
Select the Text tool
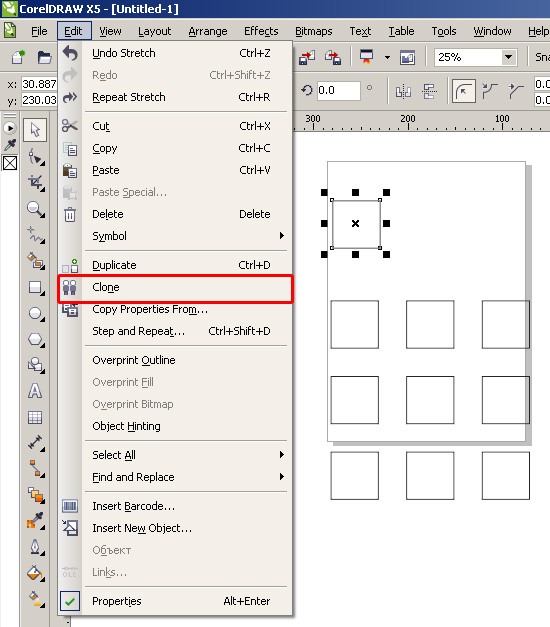tap(35, 391)
